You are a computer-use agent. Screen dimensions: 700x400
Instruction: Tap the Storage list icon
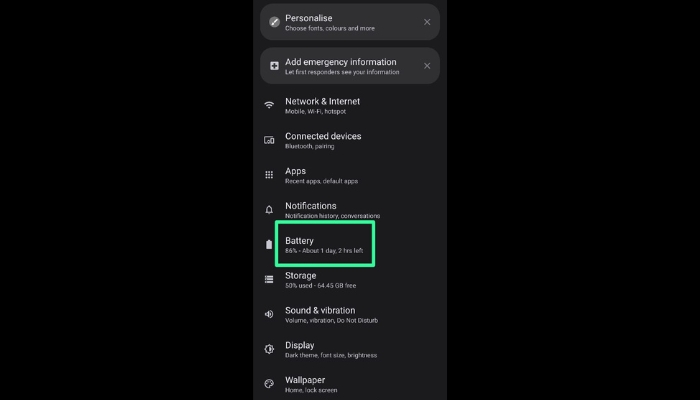click(x=269, y=279)
